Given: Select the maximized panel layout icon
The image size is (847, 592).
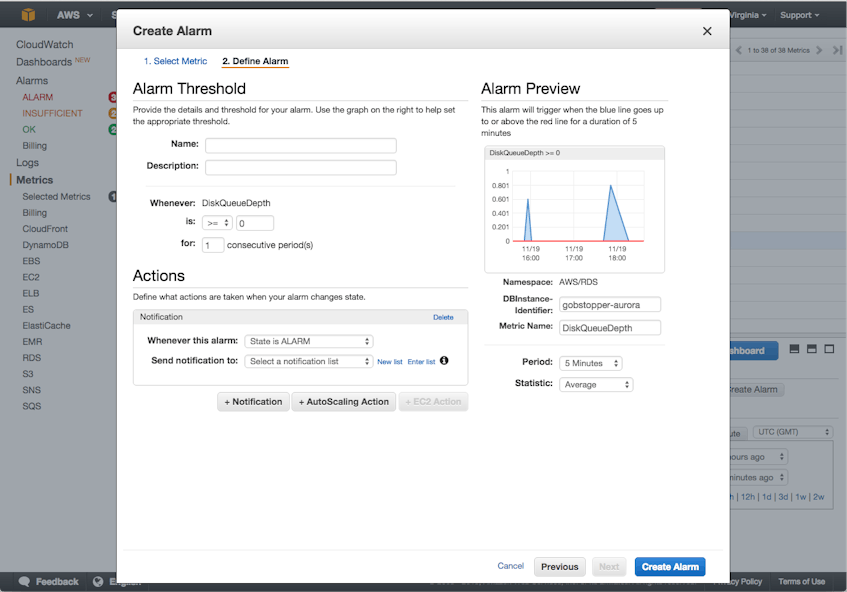Looking at the screenshot, I should click(829, 349).
